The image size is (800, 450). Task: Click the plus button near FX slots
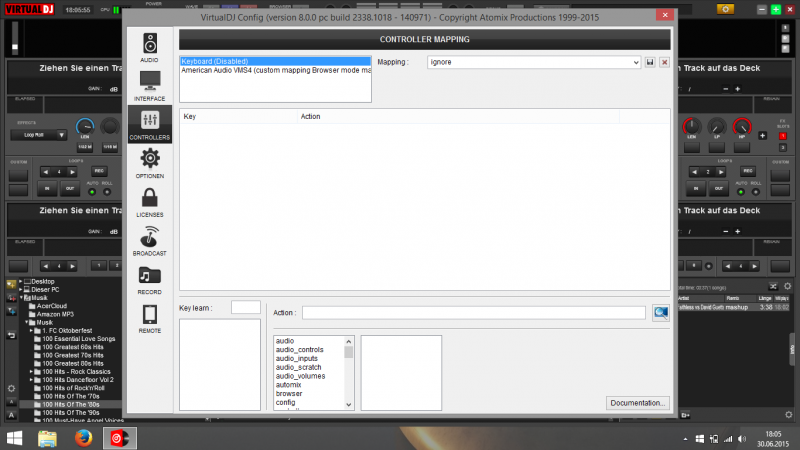pyautogui.click(x=762, y=136)
